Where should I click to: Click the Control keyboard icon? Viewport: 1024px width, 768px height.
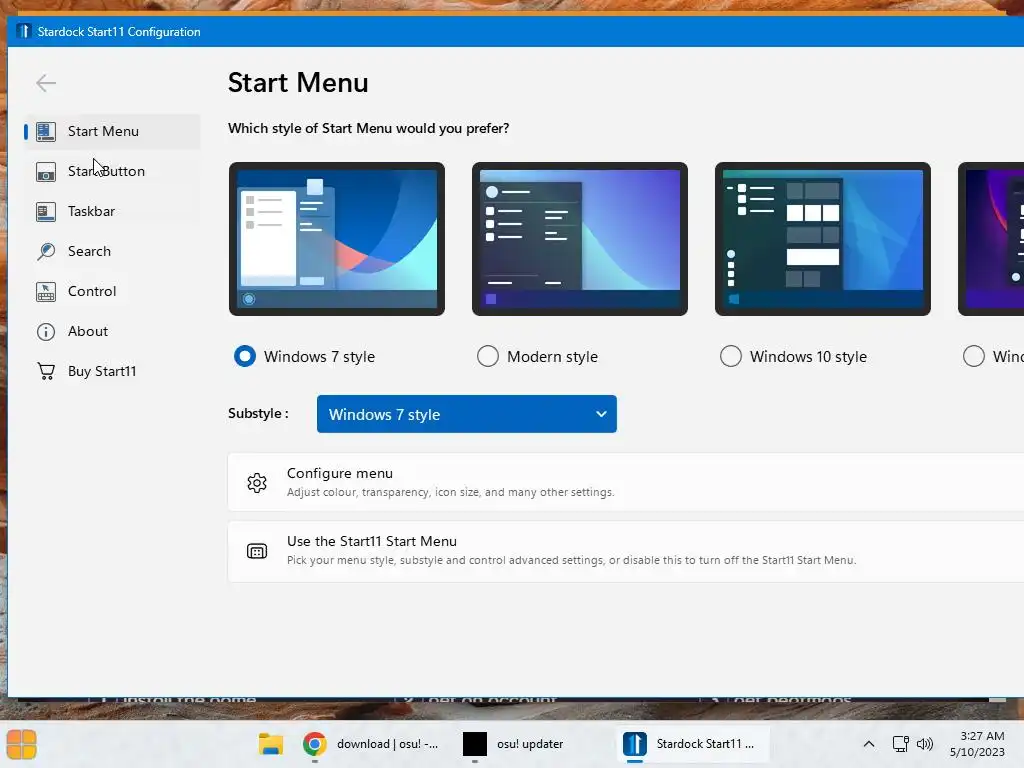click(x=46, y=292)
